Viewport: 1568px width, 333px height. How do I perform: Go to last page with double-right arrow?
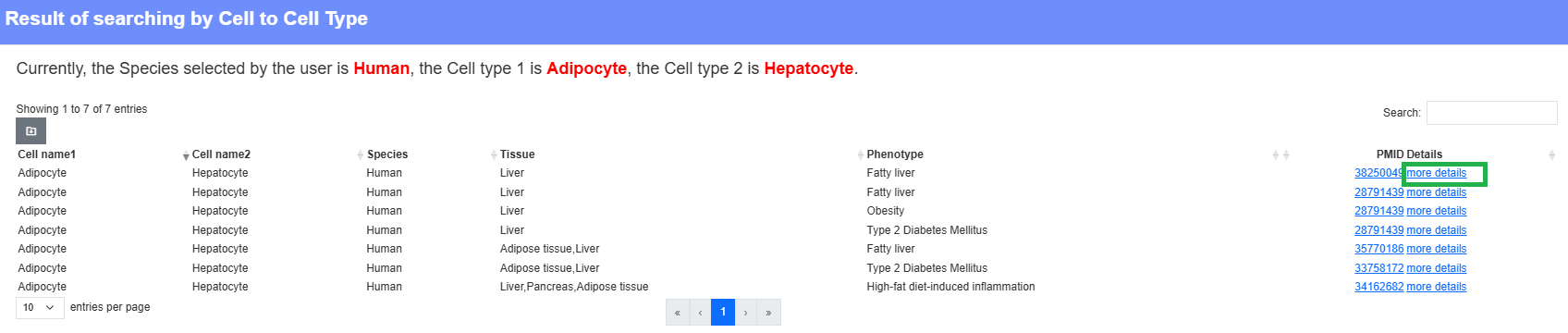(x=769, y=313)
